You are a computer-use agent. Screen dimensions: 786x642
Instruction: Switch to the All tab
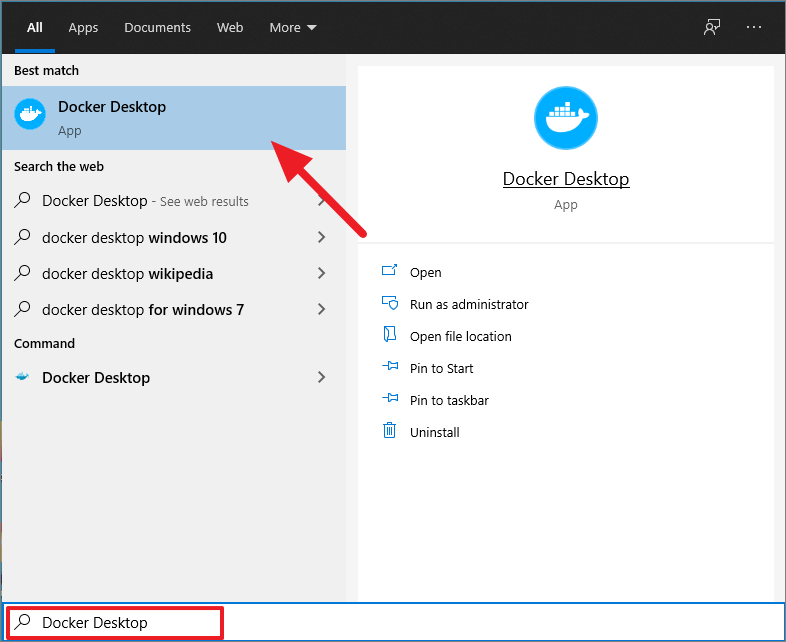[35, 28]
